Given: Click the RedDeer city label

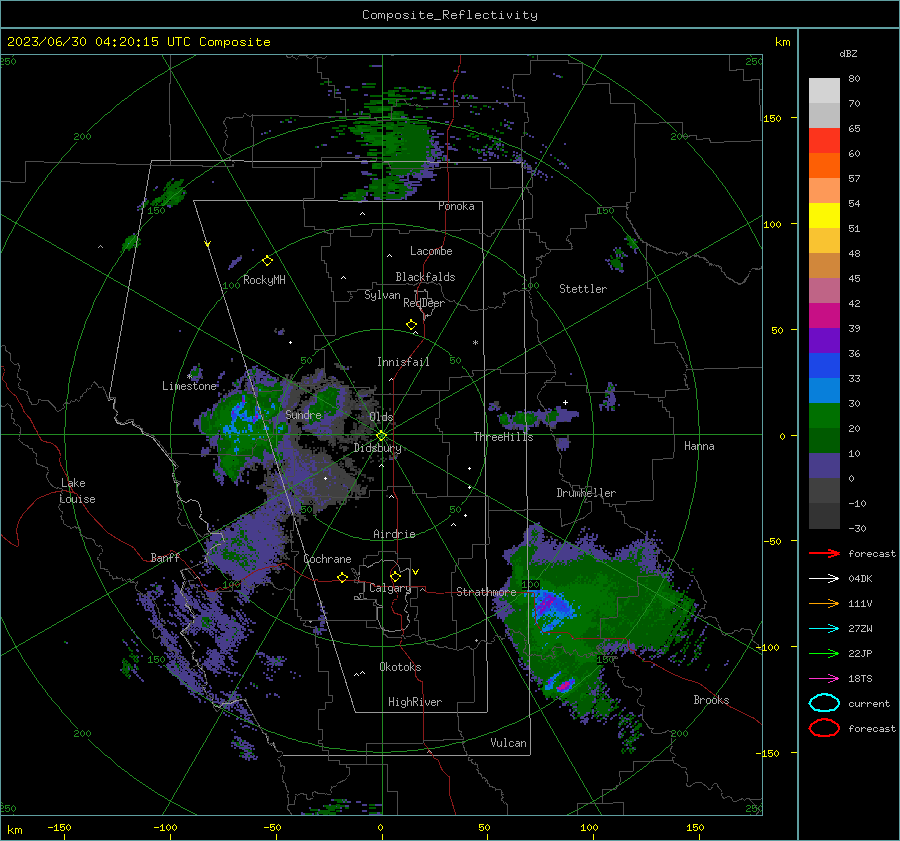Looking at the screenshot, I should [x=424, y=303].
